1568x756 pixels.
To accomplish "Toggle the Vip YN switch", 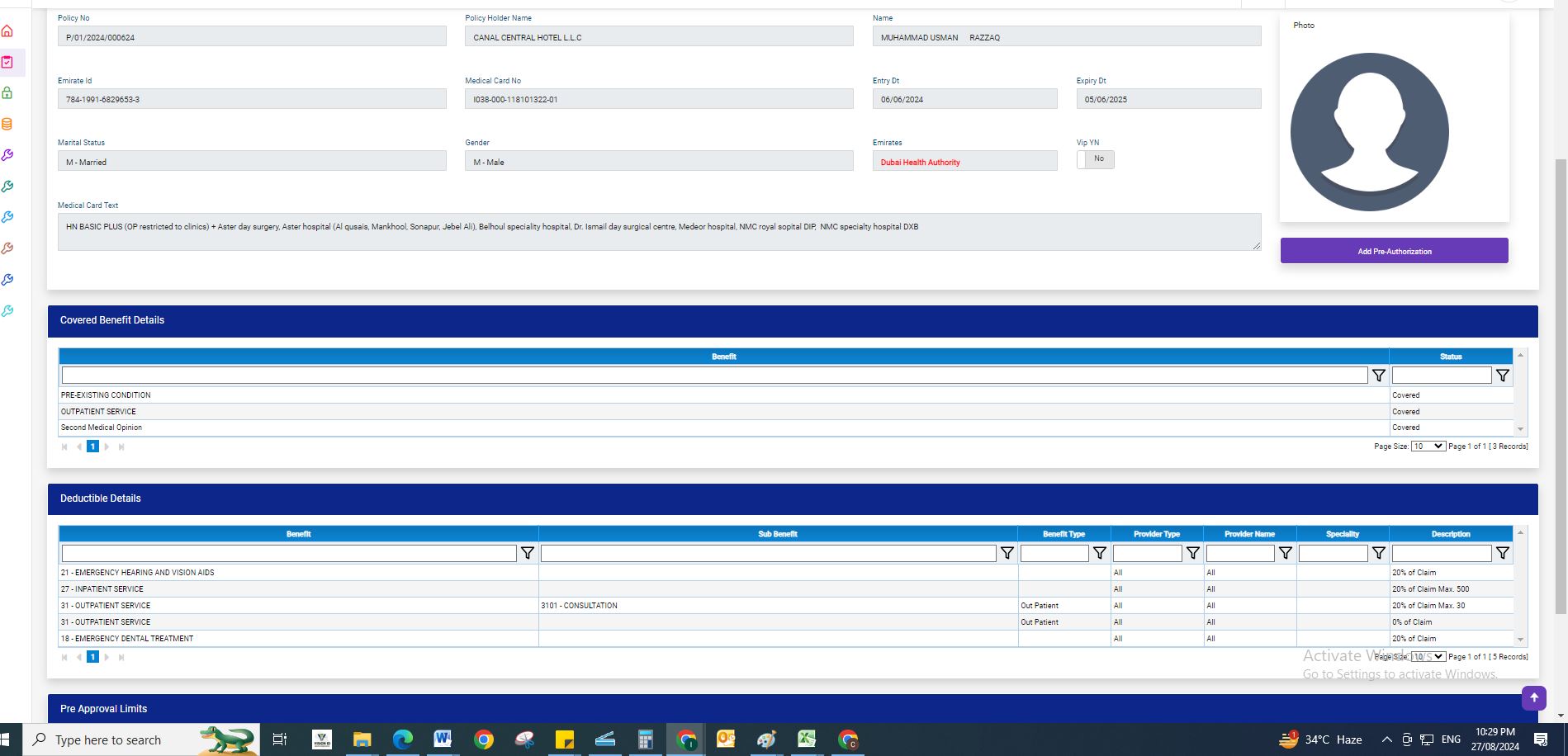I will (x=1095, y=159).
